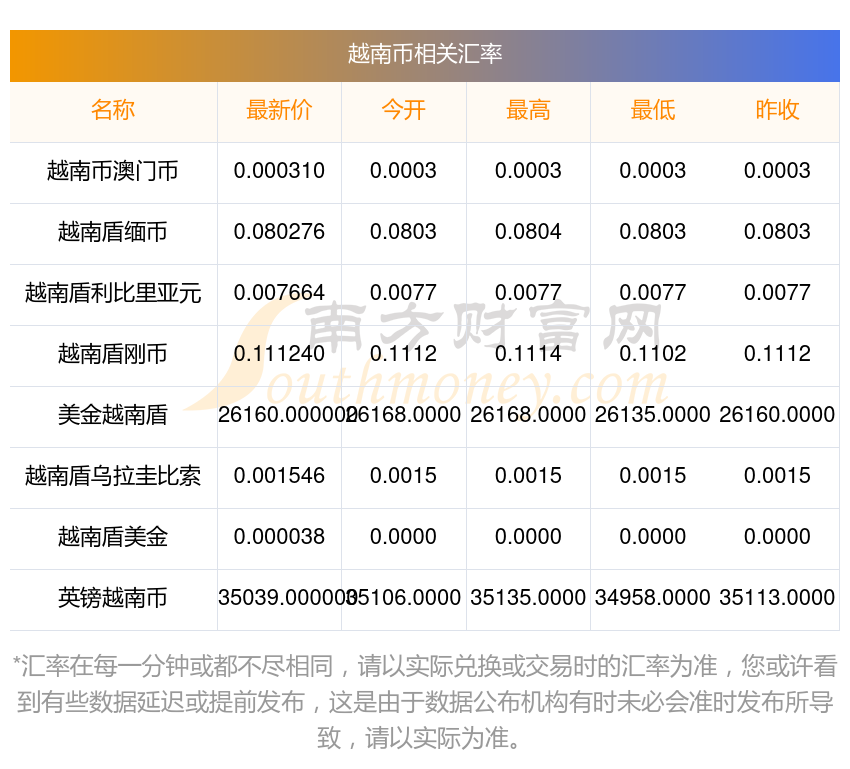
Task: Click 越南盾刚币 lowest value 0.1102
Action: (x=653, y=354)
